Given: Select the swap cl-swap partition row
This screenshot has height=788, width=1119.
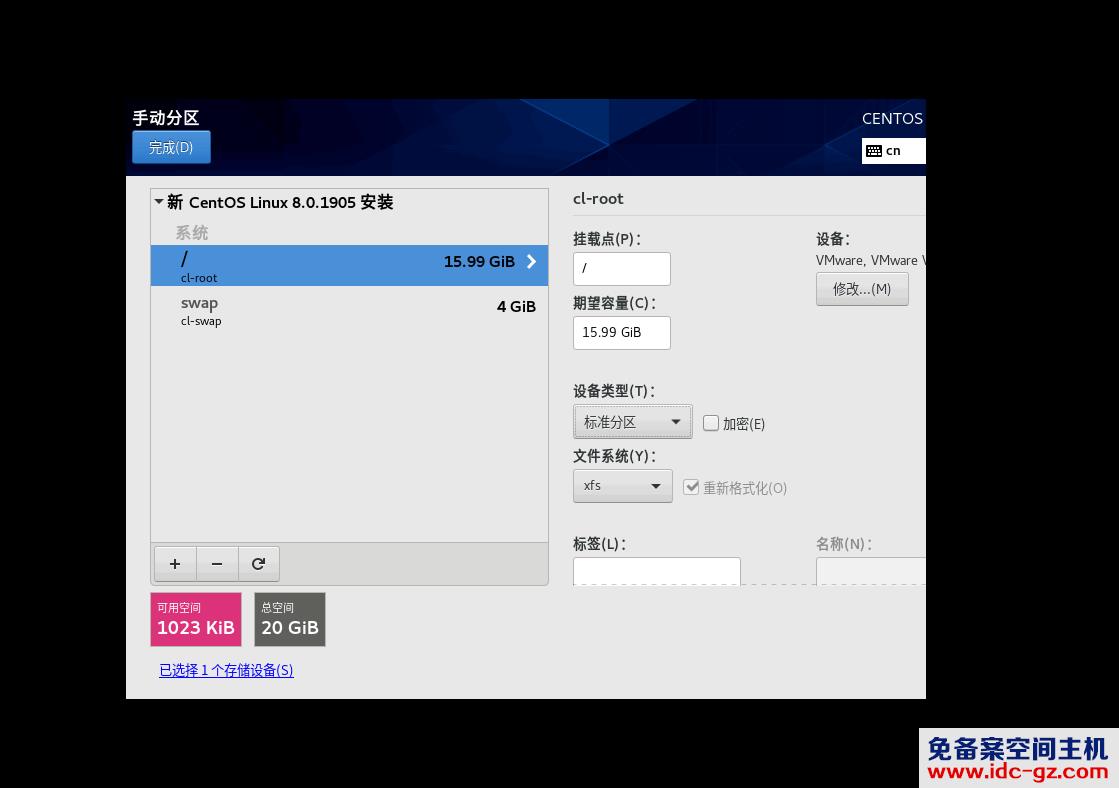Looking at the screenshot, I should 349,310.
